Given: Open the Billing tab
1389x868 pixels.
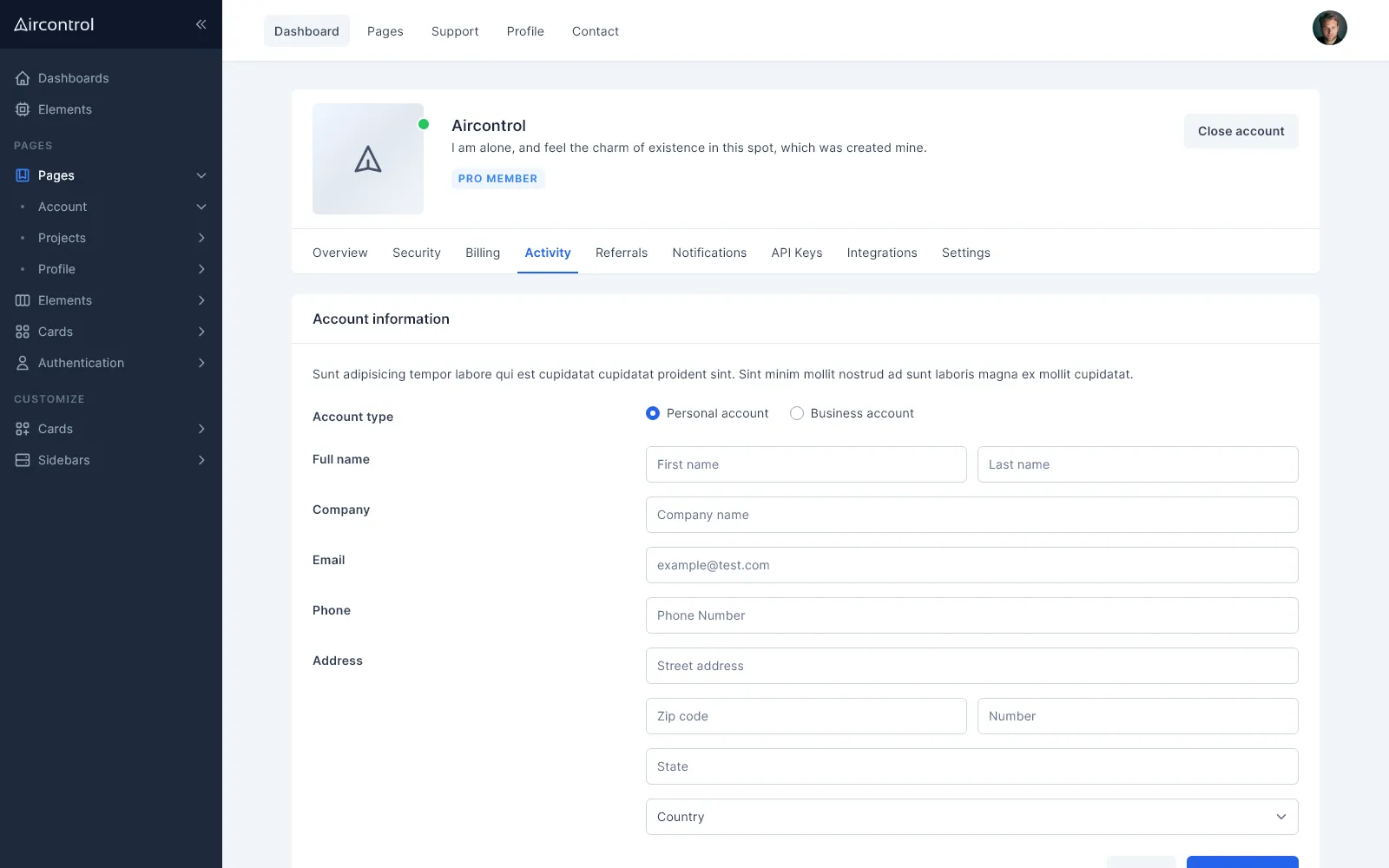Looking at the screenshot, I should click(483, 253).
